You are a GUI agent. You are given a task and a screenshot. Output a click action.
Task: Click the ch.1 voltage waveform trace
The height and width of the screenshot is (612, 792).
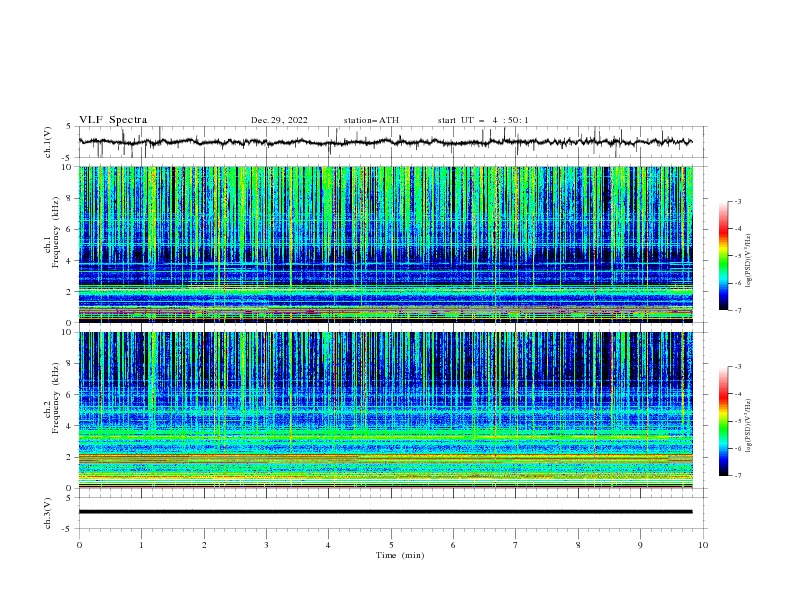click(385, 142)
